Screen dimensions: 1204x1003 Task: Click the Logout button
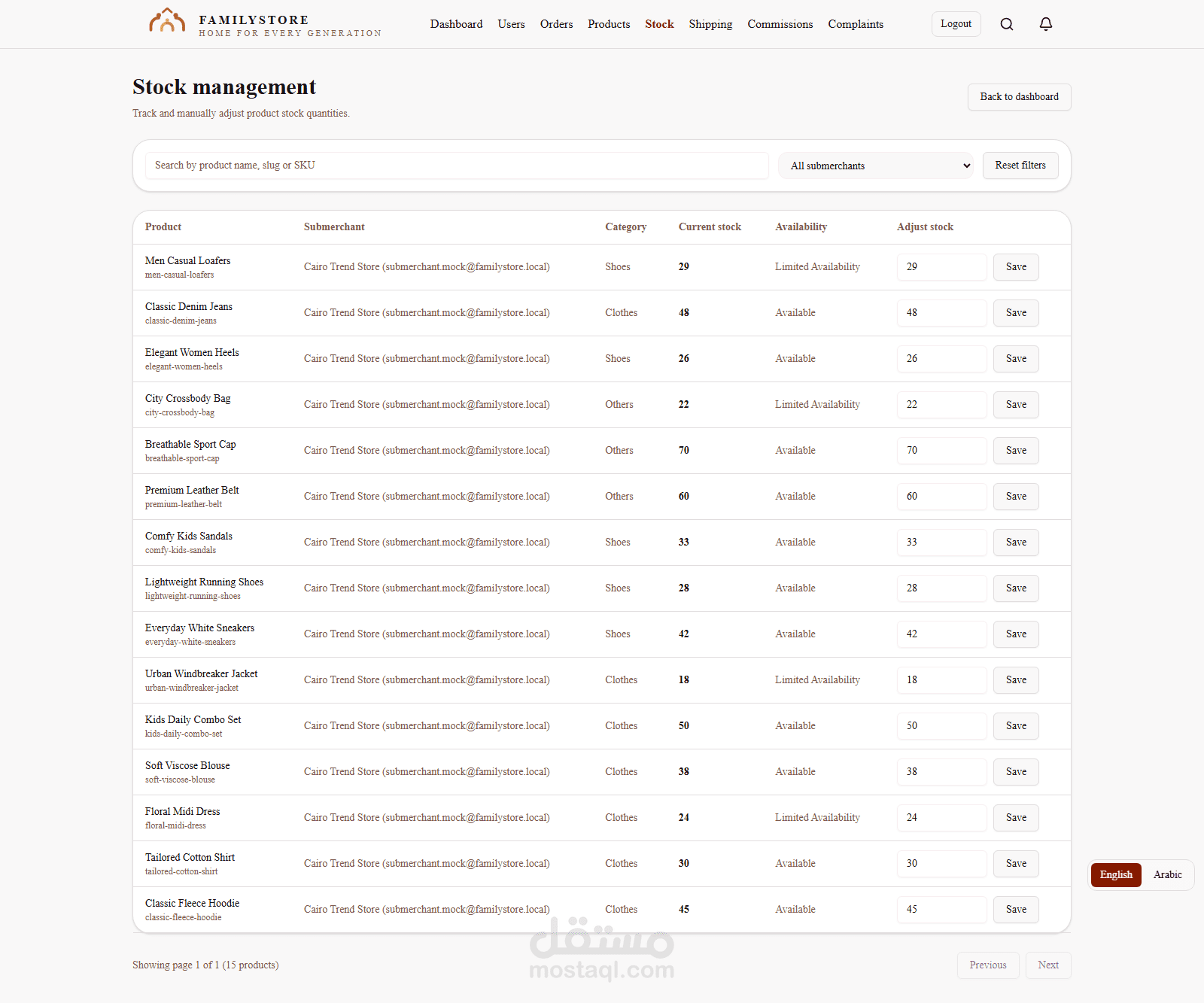click(956, 24)
